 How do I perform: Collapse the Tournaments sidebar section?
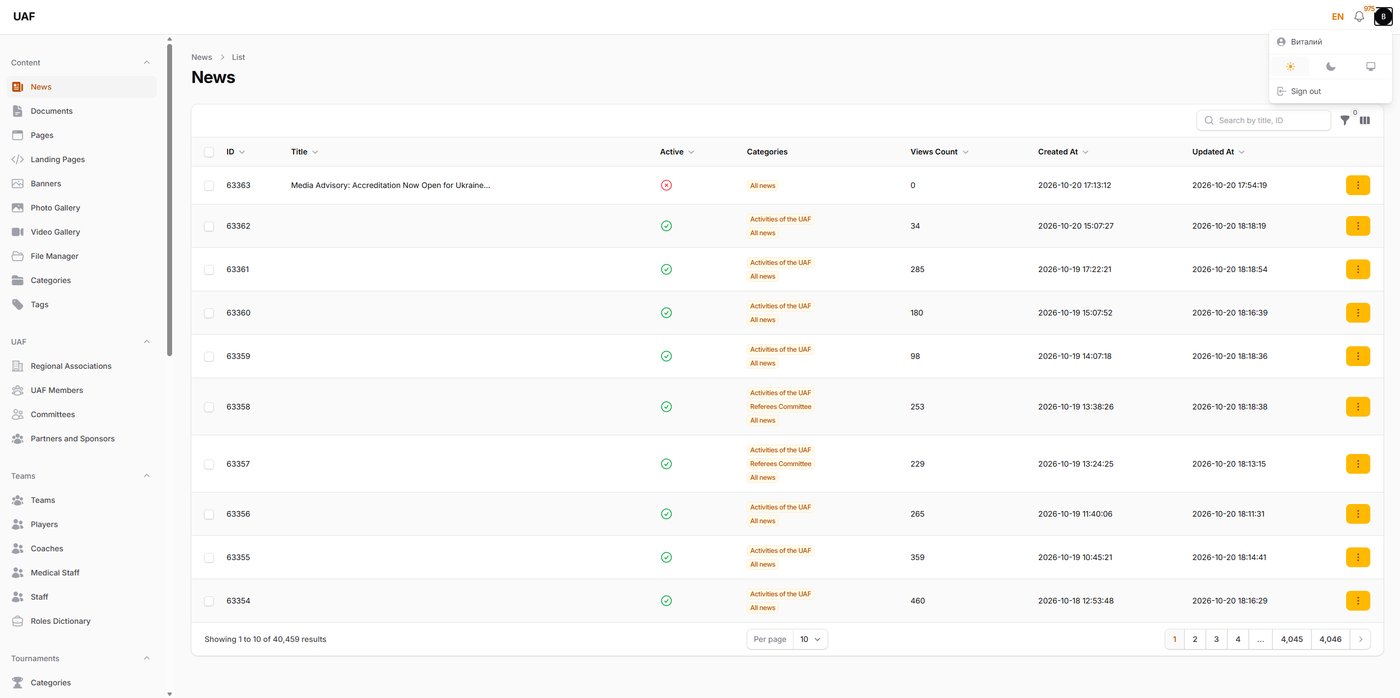147,658
